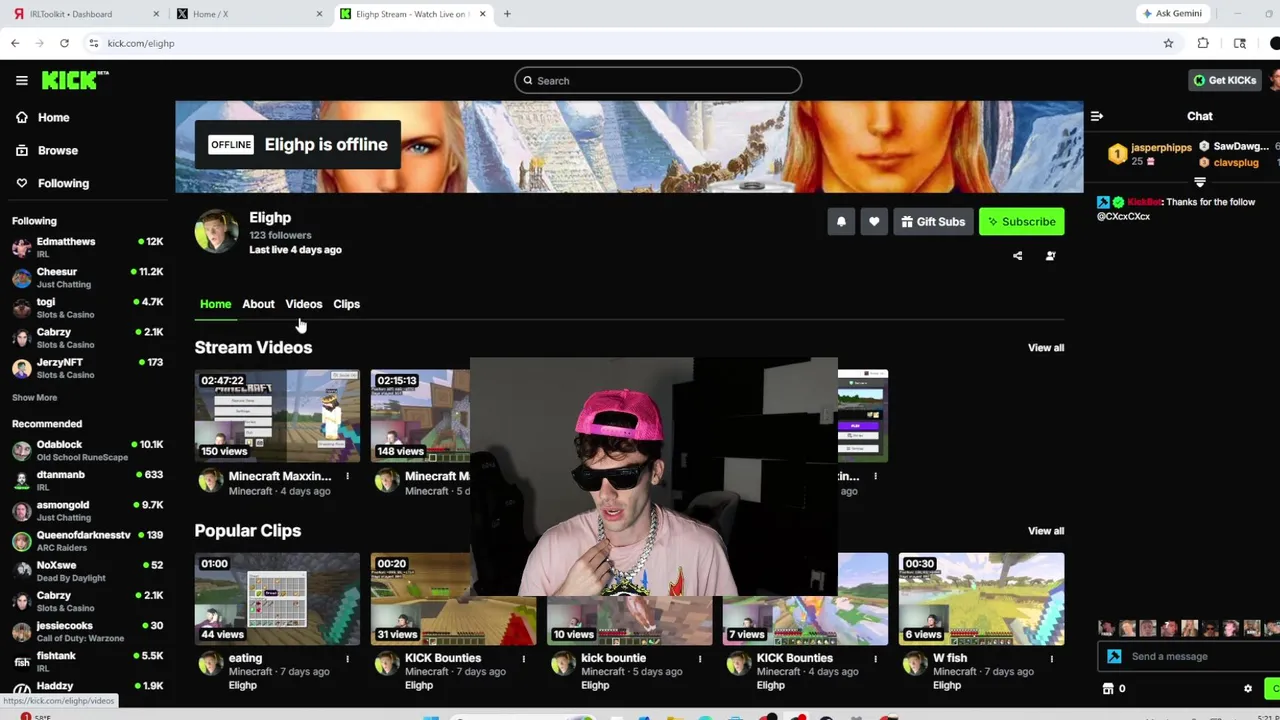The height and width of the screenshot is (720, 1280).
Task: Click the Get KICKs button
Action: pos(1224,80)
